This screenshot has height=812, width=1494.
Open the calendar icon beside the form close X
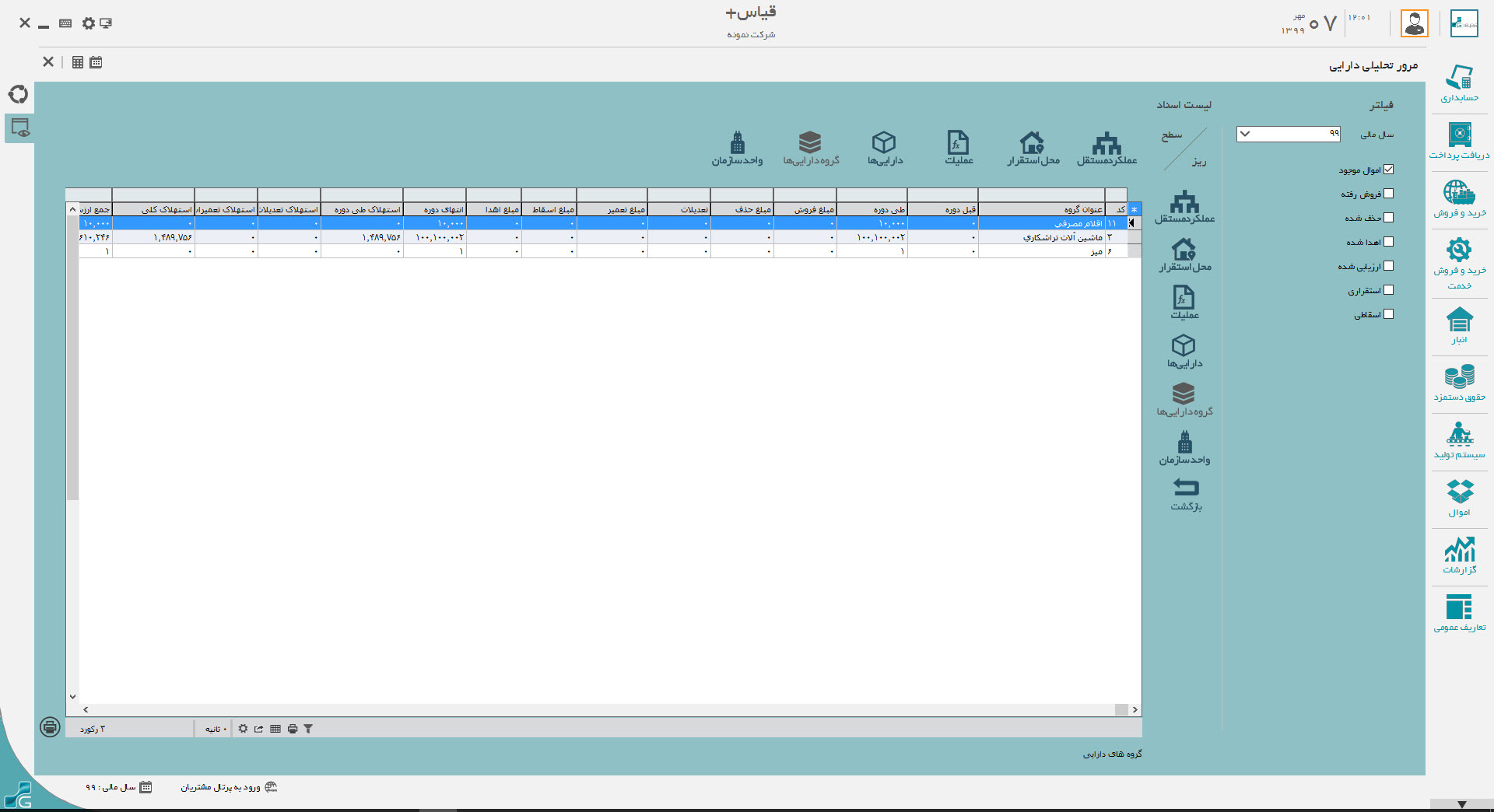coord(96,62)
